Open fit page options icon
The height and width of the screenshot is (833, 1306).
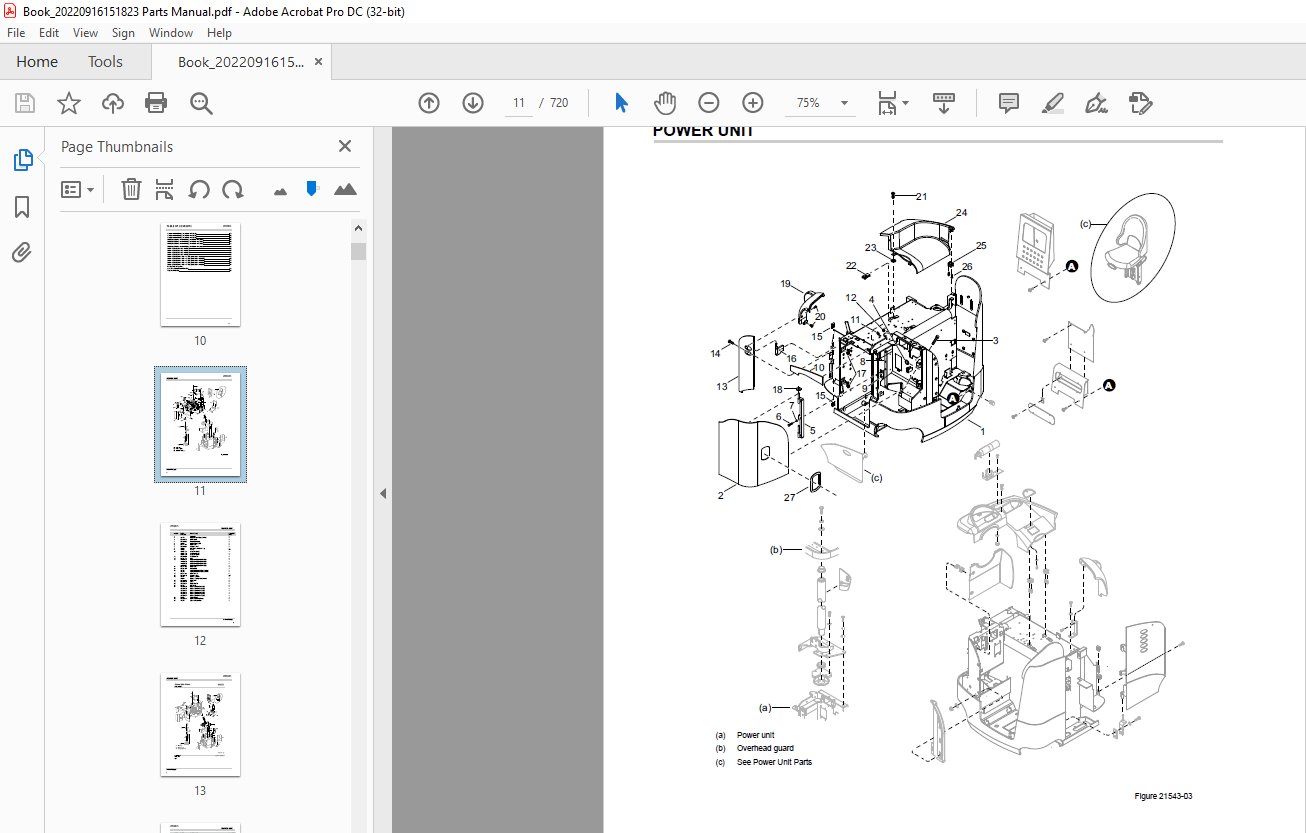887,103
